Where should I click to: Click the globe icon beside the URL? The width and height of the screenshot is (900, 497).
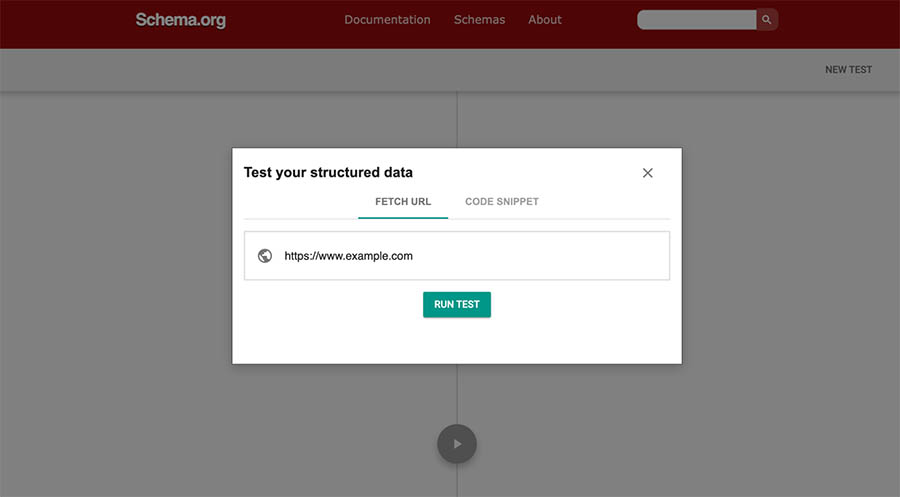coord(265,256)
